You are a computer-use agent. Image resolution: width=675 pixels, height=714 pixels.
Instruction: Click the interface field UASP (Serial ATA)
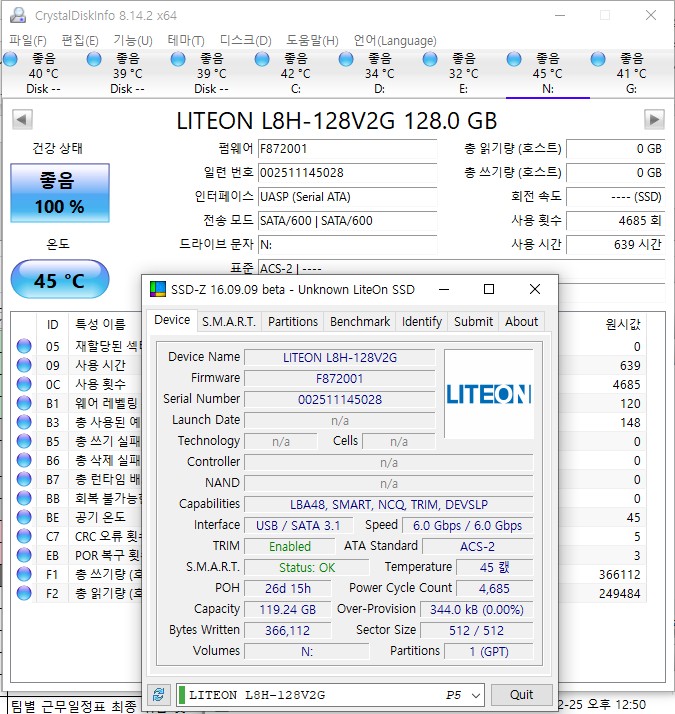tap(348, 197)
